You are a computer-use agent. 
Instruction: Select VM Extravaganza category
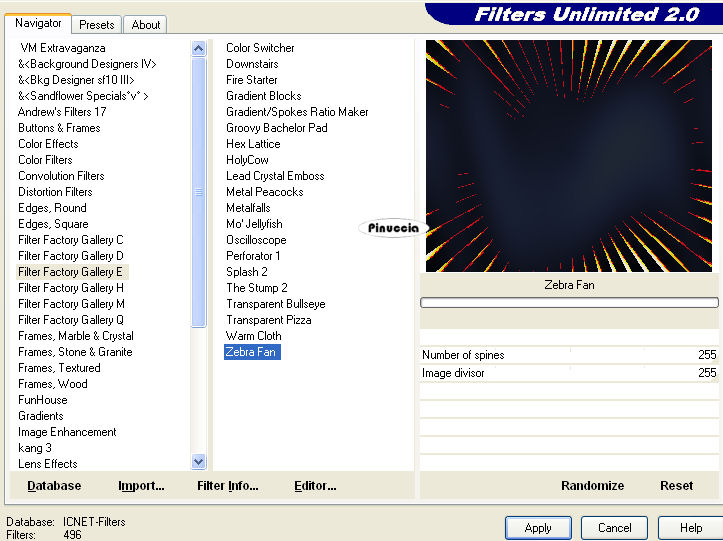(x=63, y=48)
